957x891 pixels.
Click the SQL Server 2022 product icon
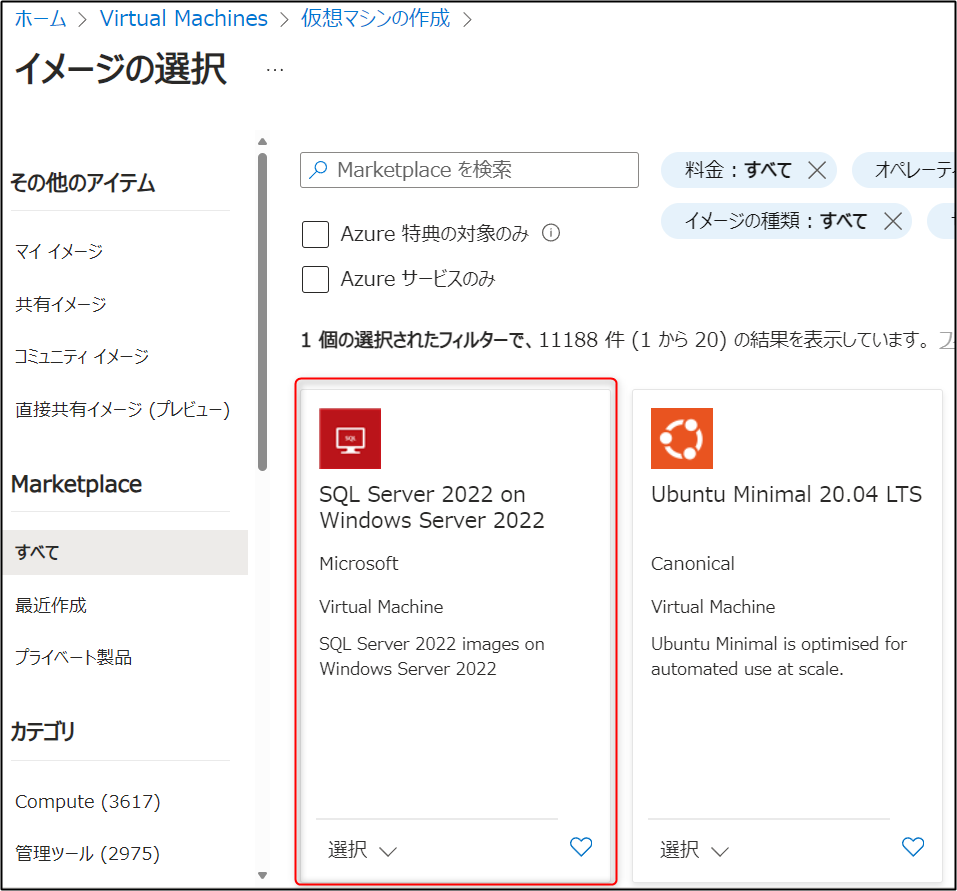point(350,438)
